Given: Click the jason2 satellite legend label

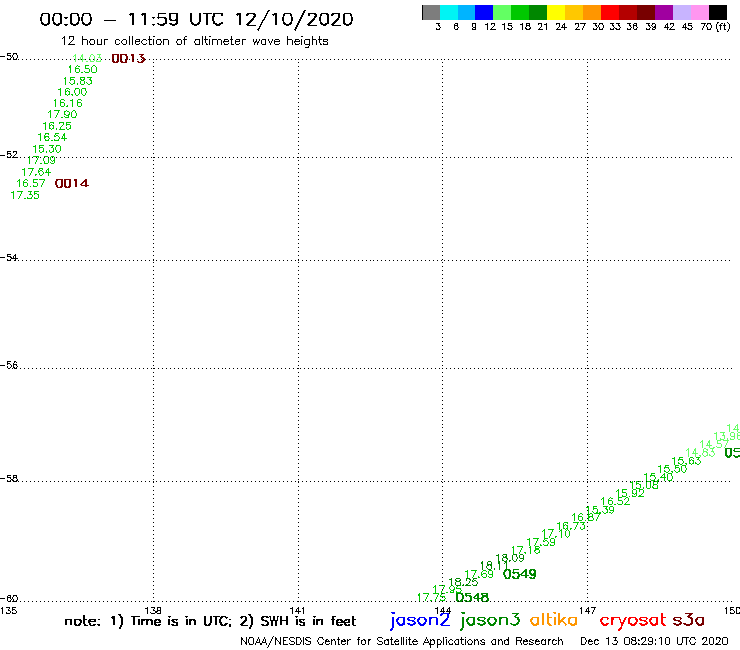Looking at the screenshot, I should (420, 620).
